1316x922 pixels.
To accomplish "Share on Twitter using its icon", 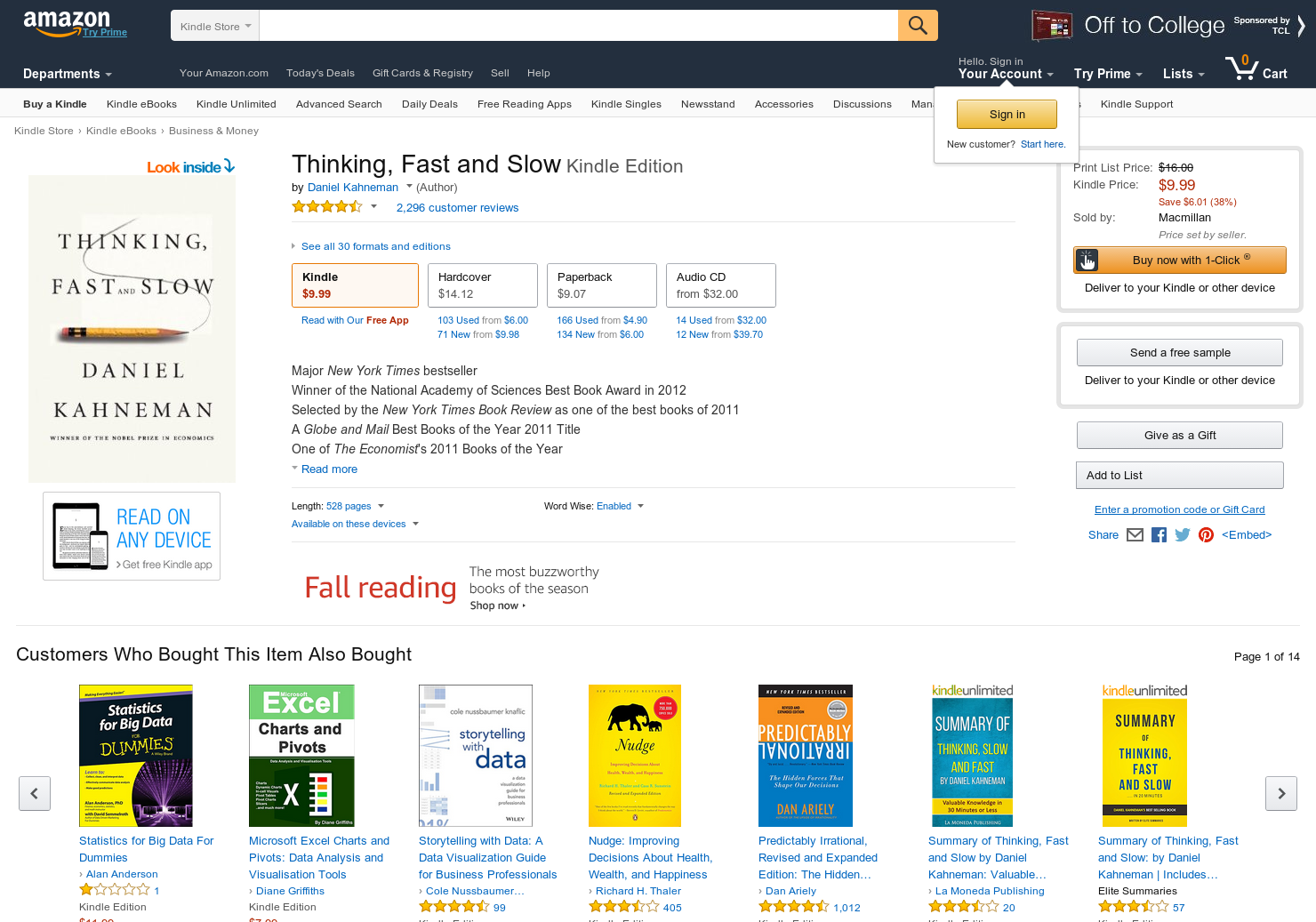I will (x=1182, y=534).
